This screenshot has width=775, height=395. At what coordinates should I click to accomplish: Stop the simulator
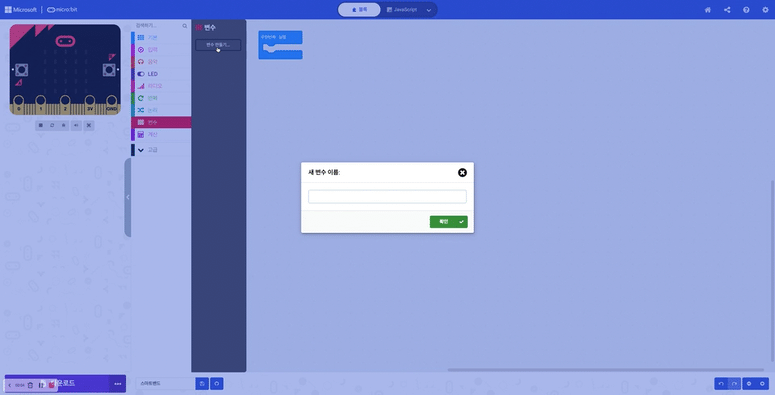(41, 126)
